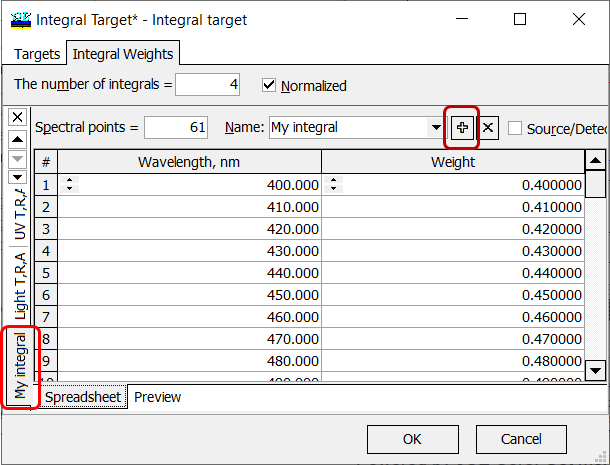Click the X icon next to Name field
The image size is (610, 465).
[487, 128]
